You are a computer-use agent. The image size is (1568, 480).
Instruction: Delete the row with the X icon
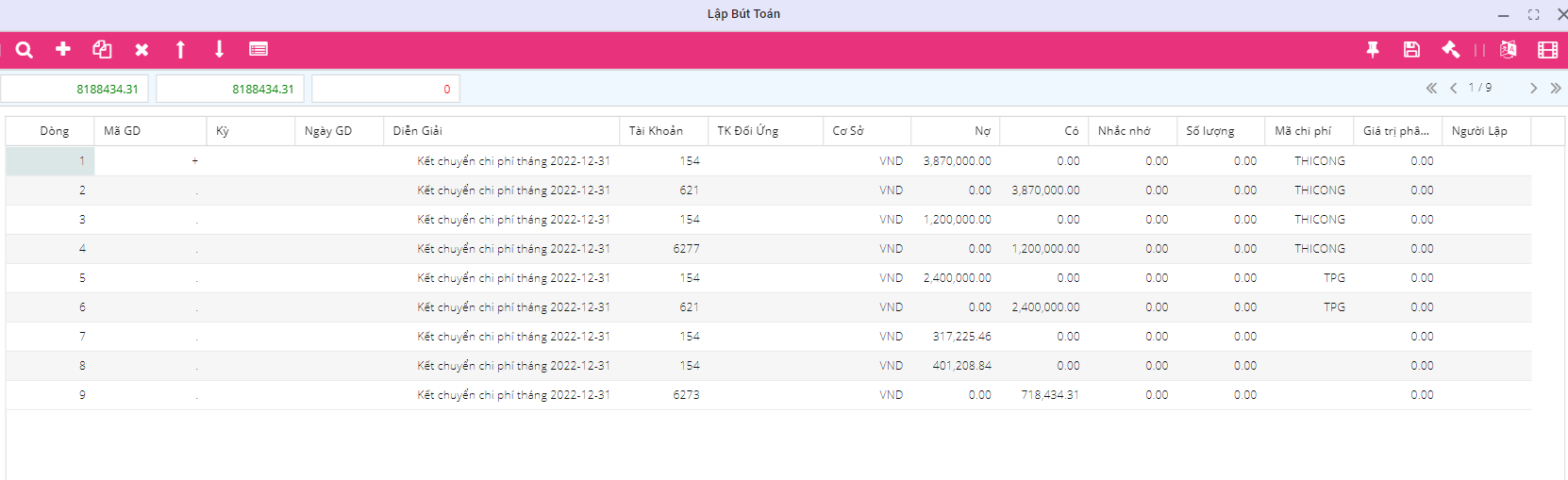pos(142,50)
